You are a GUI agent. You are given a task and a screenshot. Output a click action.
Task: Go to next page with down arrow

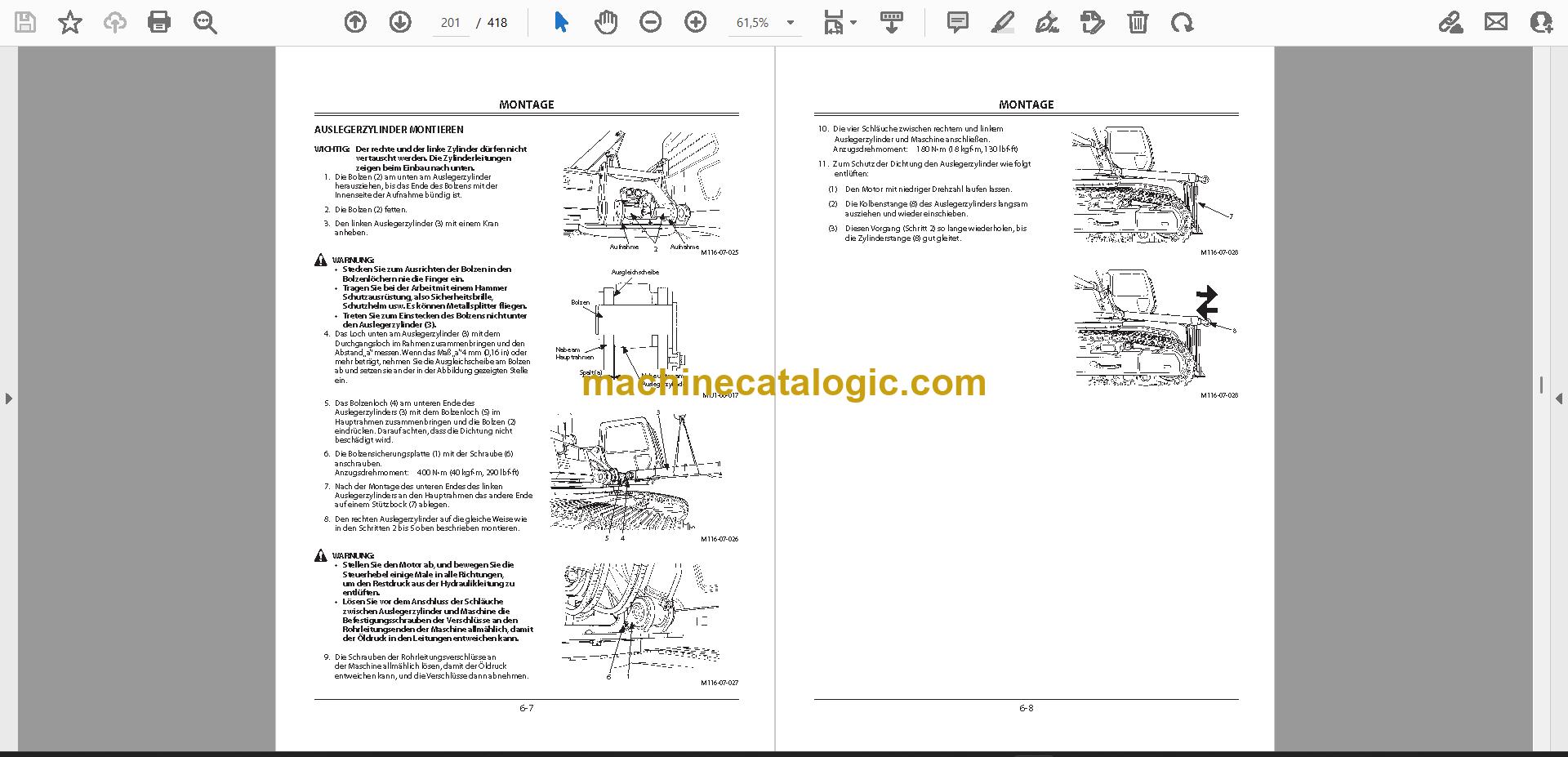400,22
